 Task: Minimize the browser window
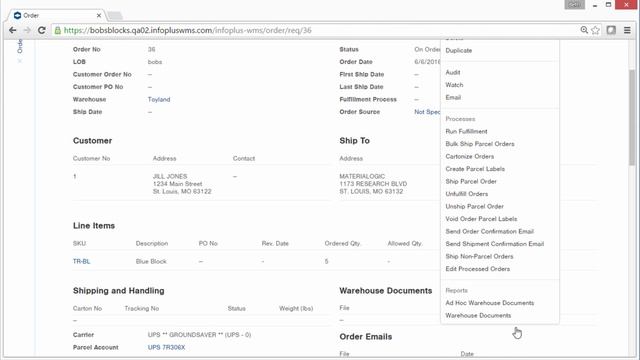point(595,5)
